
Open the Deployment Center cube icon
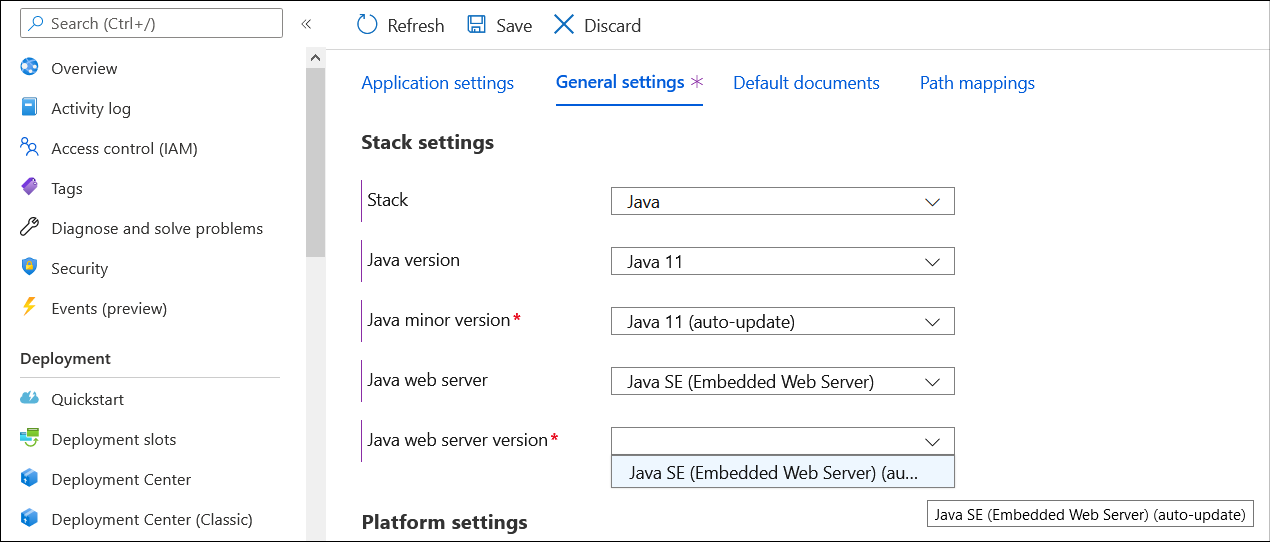[x=29, y=479]
